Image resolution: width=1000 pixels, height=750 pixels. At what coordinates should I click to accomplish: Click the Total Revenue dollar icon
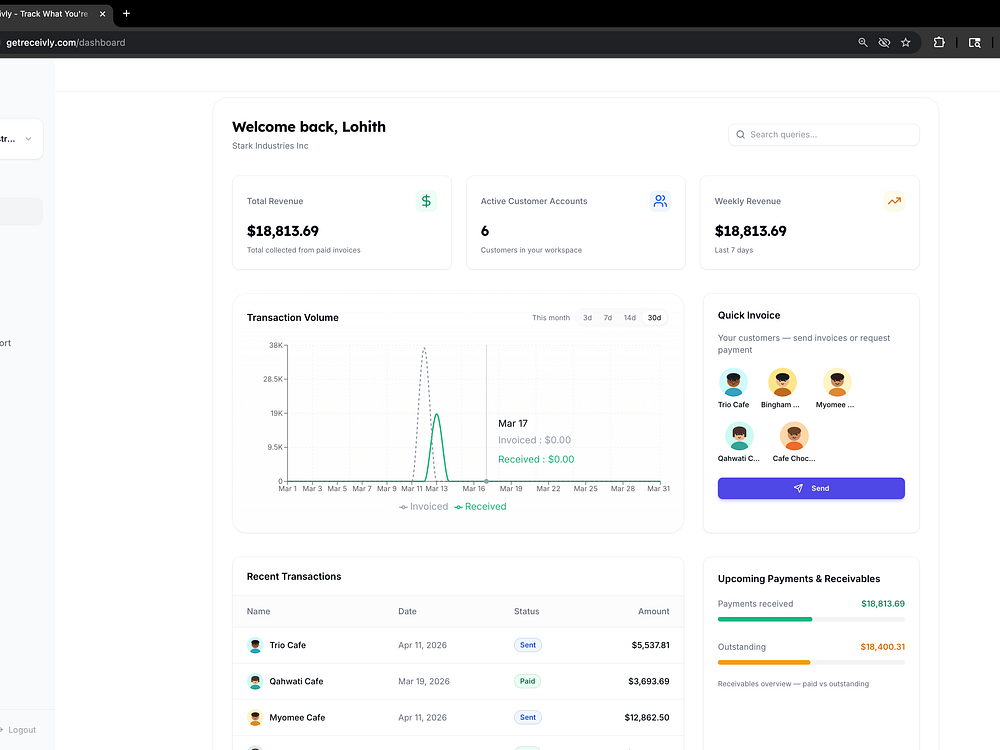click(x=426, y=201)
